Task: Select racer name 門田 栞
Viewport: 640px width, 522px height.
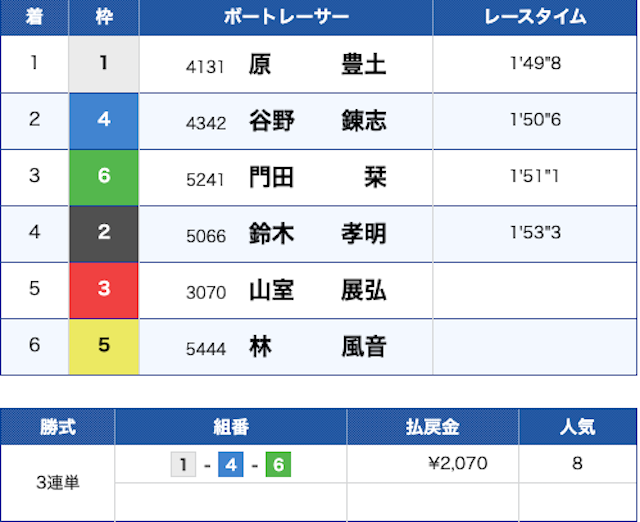Action: click(317, 177)
